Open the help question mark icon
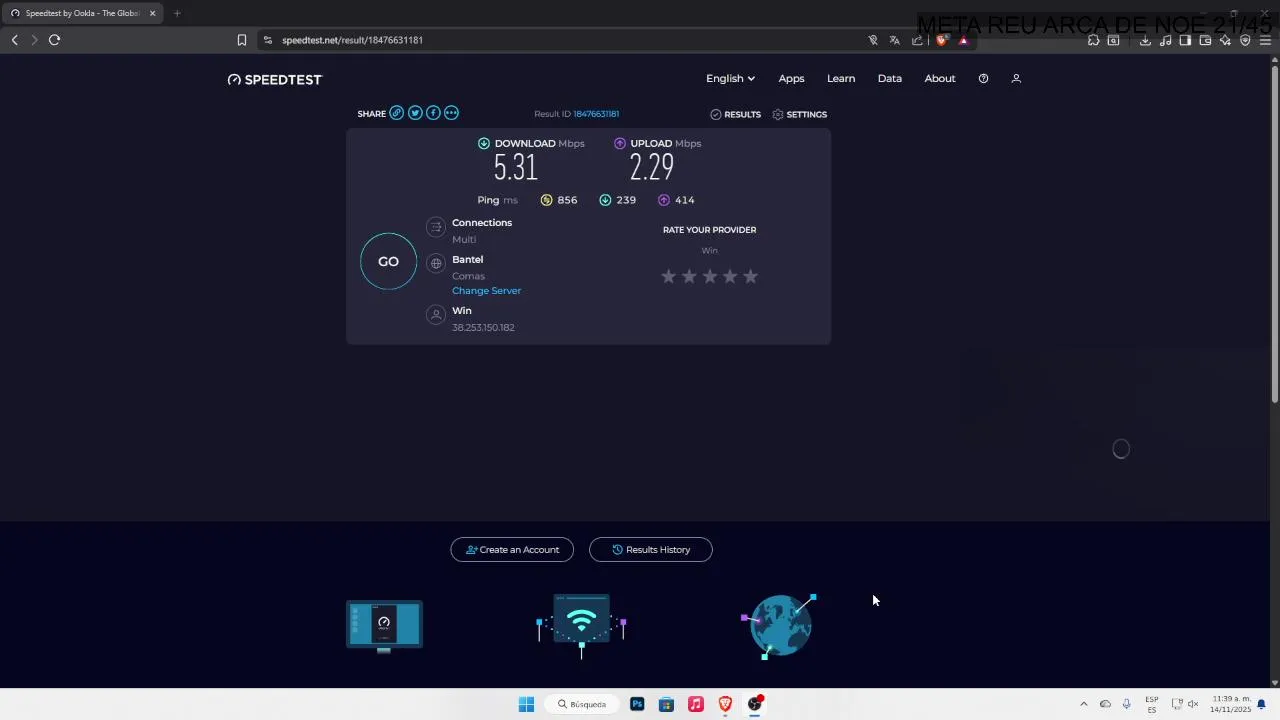Screen dimensions: 1280x720 point(983,78)
